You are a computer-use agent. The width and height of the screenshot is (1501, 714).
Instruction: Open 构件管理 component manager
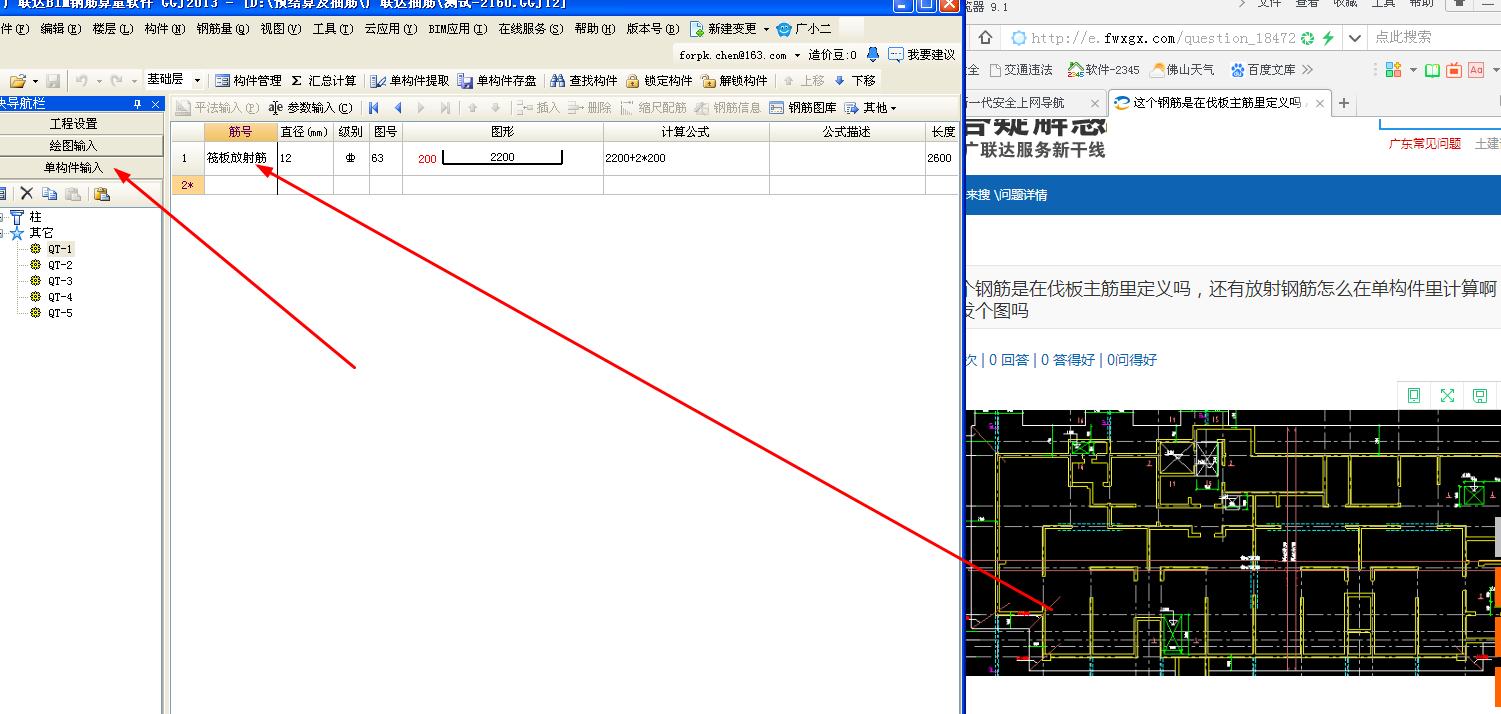pyautogui.click(x=248, y=80)
